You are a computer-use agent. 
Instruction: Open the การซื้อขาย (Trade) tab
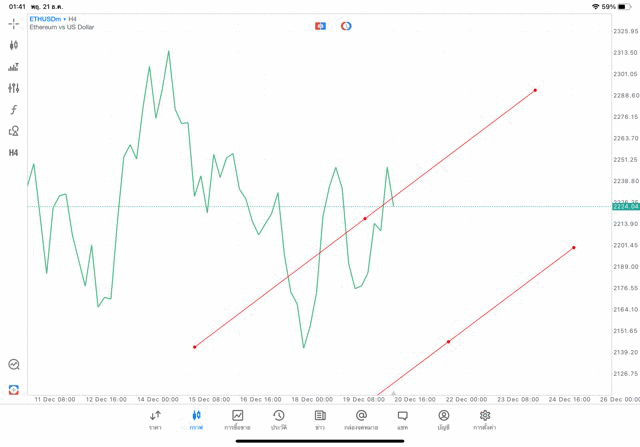(x=237, y=419)
